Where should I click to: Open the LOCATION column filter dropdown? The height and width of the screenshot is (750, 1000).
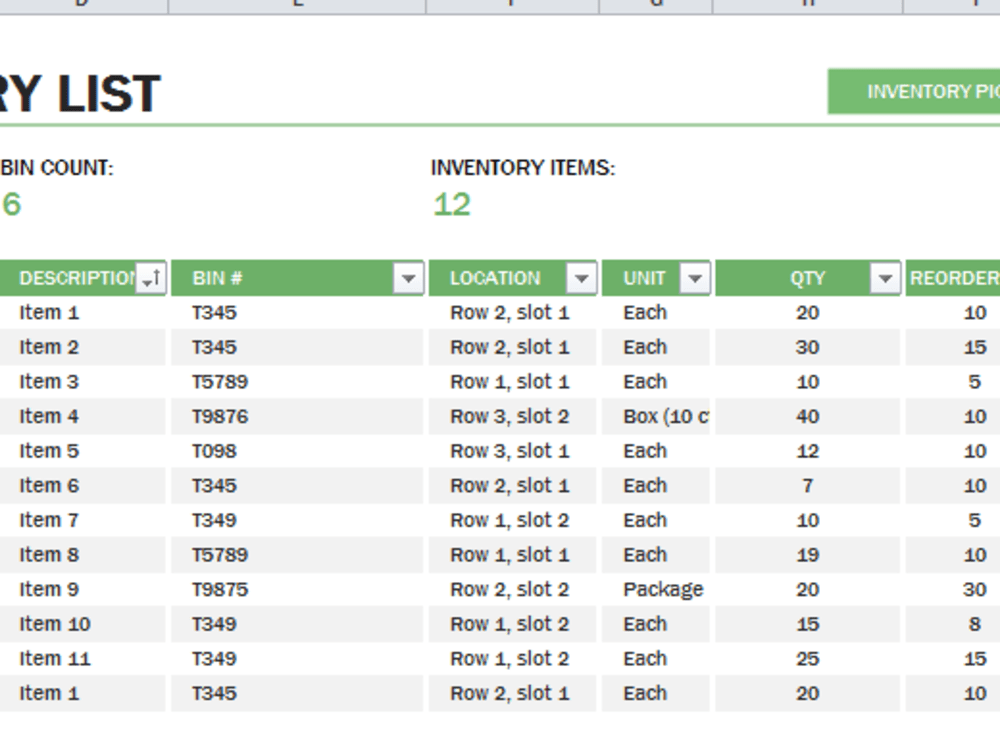[581, 278]
